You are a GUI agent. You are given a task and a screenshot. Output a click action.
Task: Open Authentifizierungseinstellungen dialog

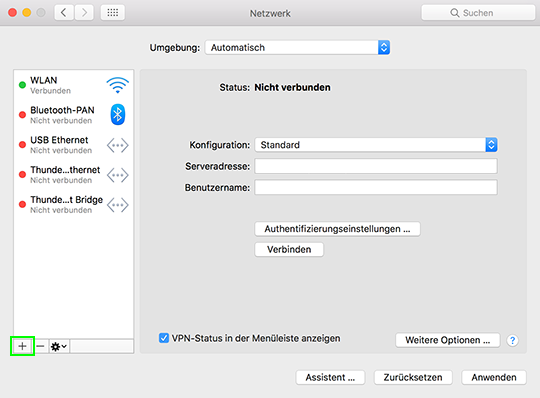pyautogui.click(x=338, y=229)
